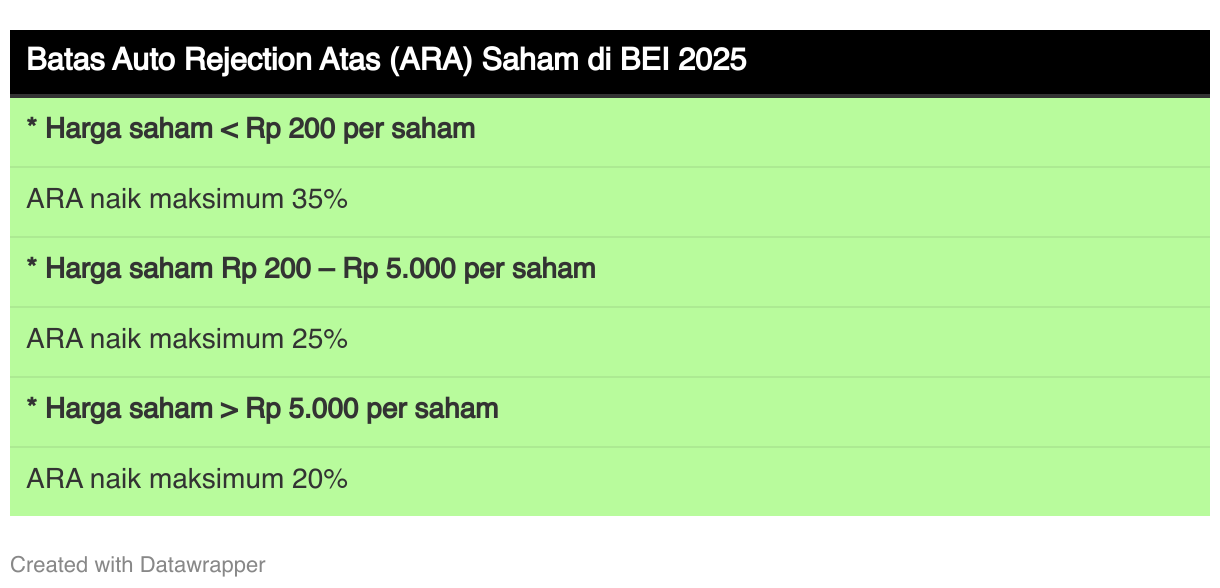Click the "35%" value text
This screenshot has height=588, width=1220.
pos(319,199)
